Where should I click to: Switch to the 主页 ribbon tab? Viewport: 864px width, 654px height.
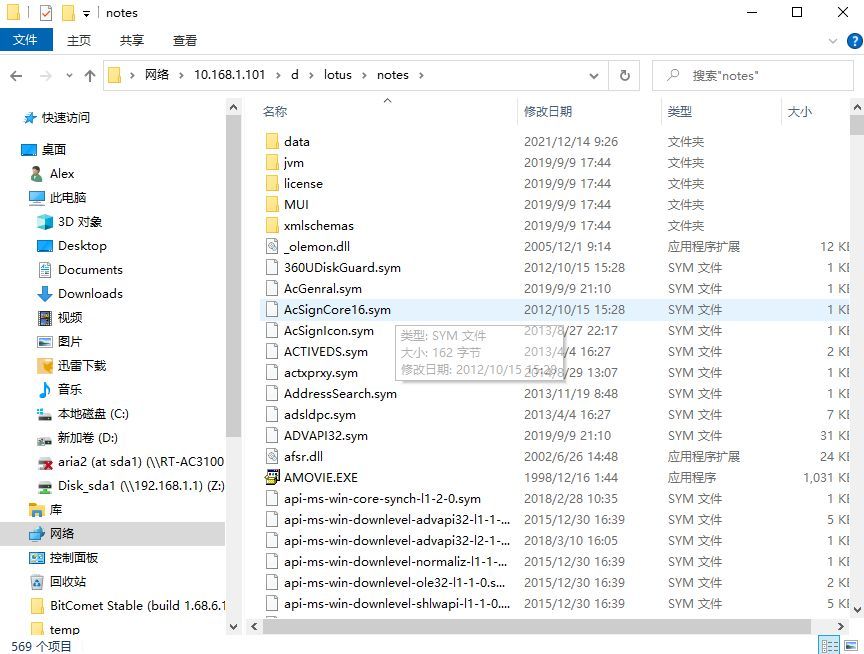[x=79, y=40]
